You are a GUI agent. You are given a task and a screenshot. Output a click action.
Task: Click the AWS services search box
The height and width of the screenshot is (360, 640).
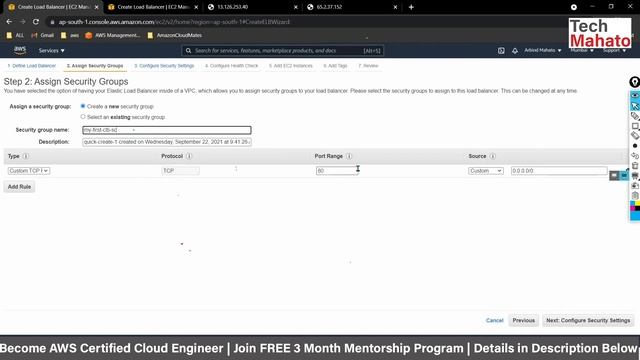[x=282, y=51]
